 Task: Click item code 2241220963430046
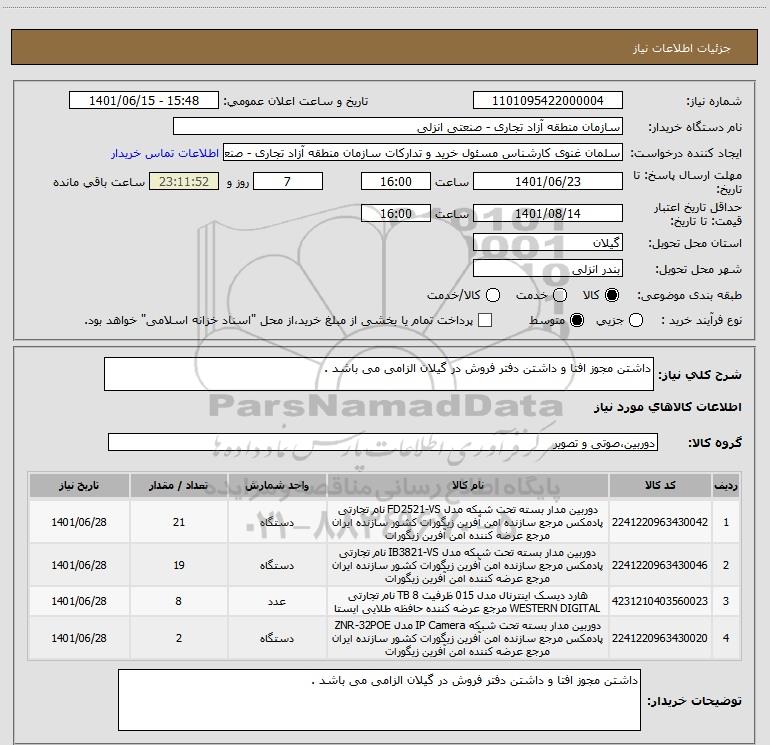click(x=660, y=565)
